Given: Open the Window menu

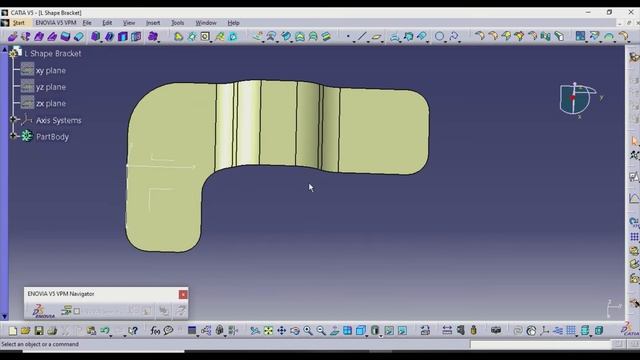Looking at the screenshot, I should pos(206,23).
